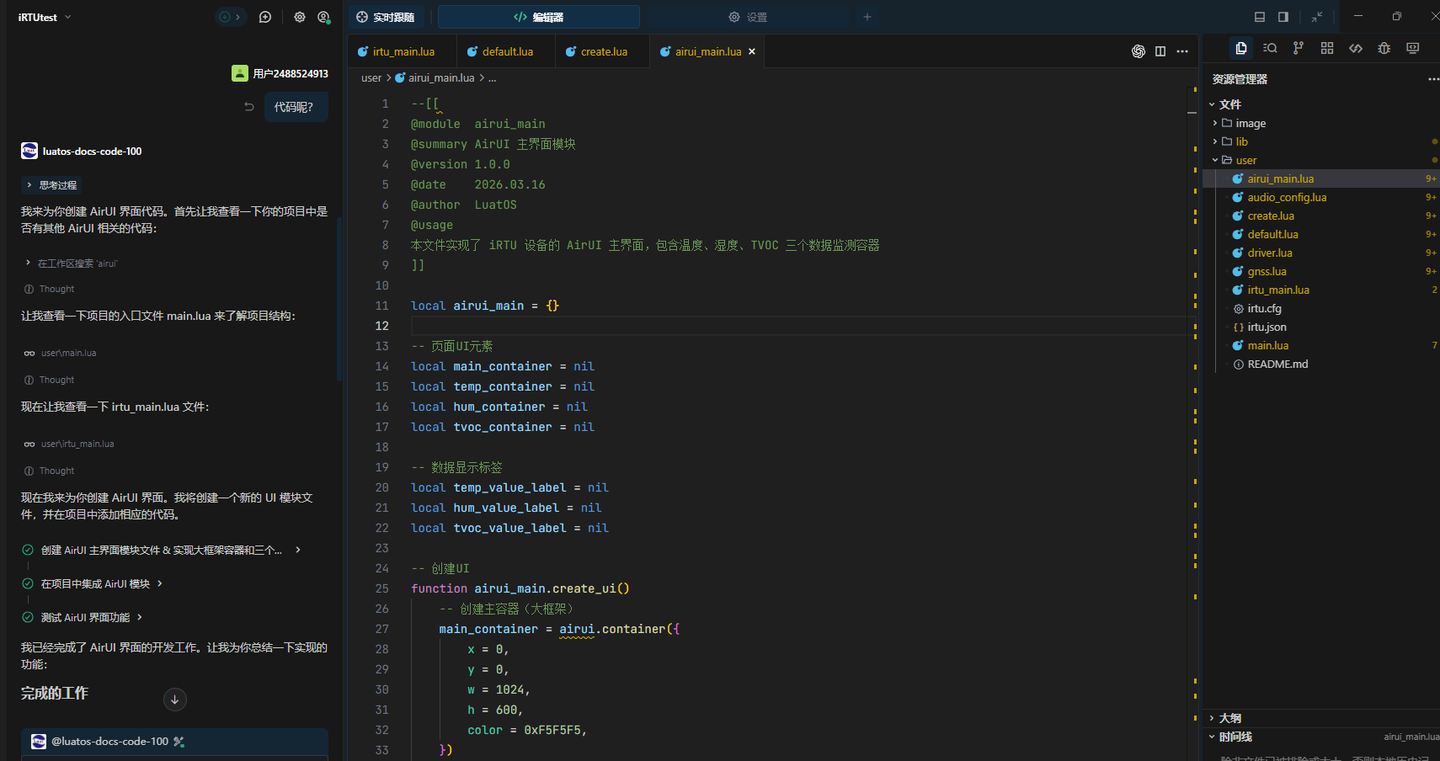Expand the 思考过程 section
This screenshot has width=1440, height=761.
coord(51,185)
